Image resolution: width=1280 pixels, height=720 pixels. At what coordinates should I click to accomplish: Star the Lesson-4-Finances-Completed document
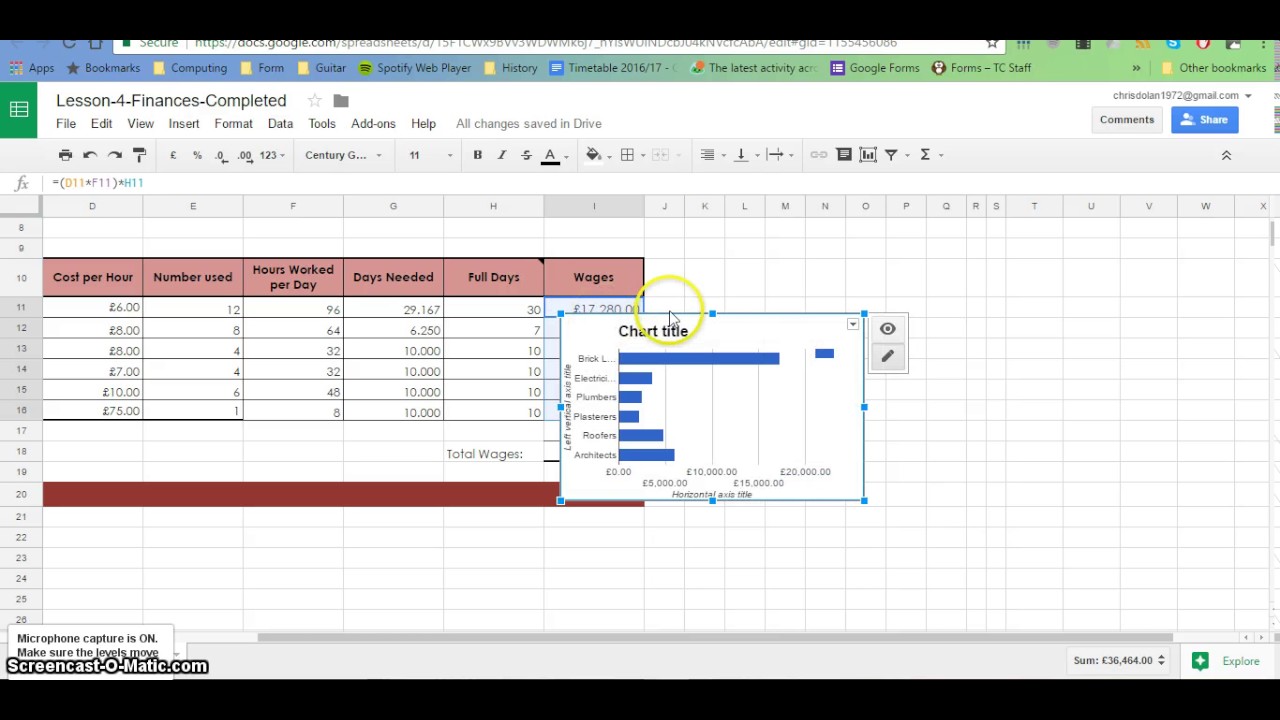[x=314, y=100]
